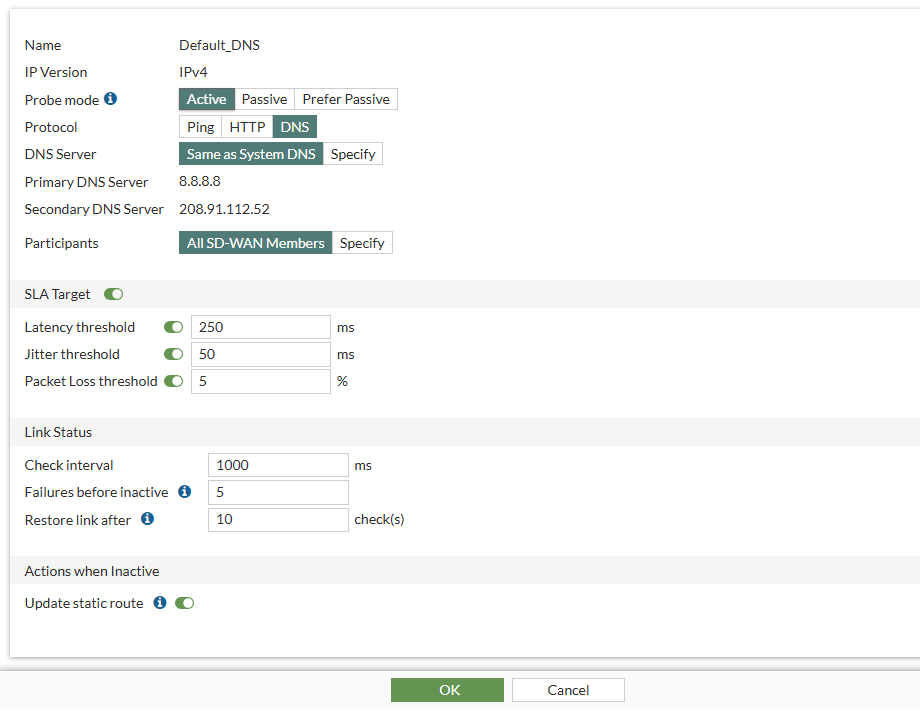Image resolution: width=920 pixels, height=727 pixels.
Task: Edit Failures before inactive field
Action: [x=278, y=492]
